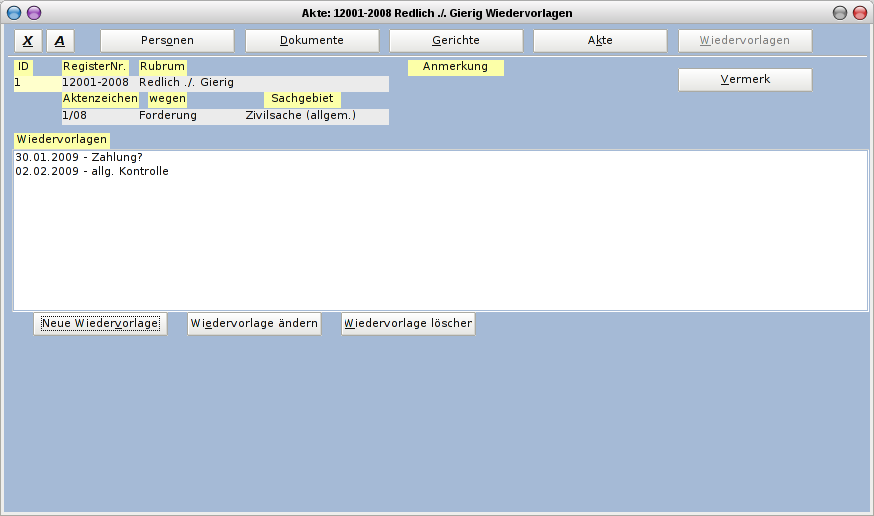Click the X button in the toolbar
Viewport: 874px width, 516px height.
click(x=28, y=41)
